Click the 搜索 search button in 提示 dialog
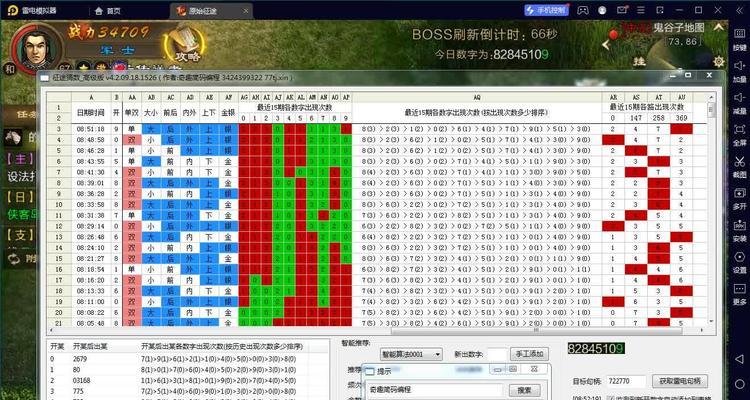750x400 pixels. 524,390
